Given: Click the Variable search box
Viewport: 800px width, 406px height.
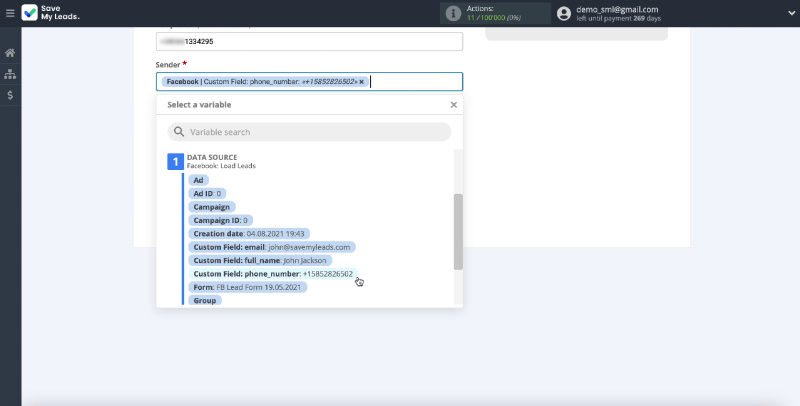Looking at the screenshot, I should [x=309, y=132].
